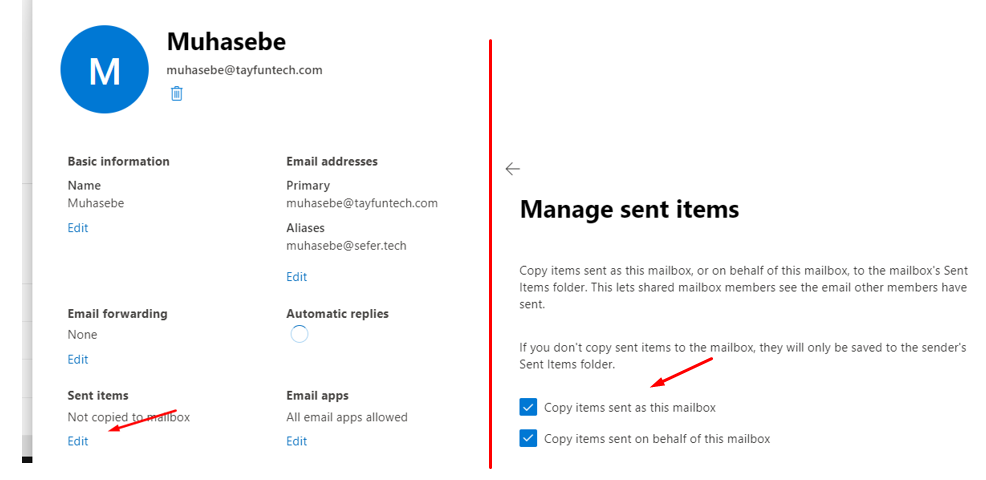Click the 'All email apps allowed' text
The height and width of the screenshot is (480, 986).
[347, 417]
